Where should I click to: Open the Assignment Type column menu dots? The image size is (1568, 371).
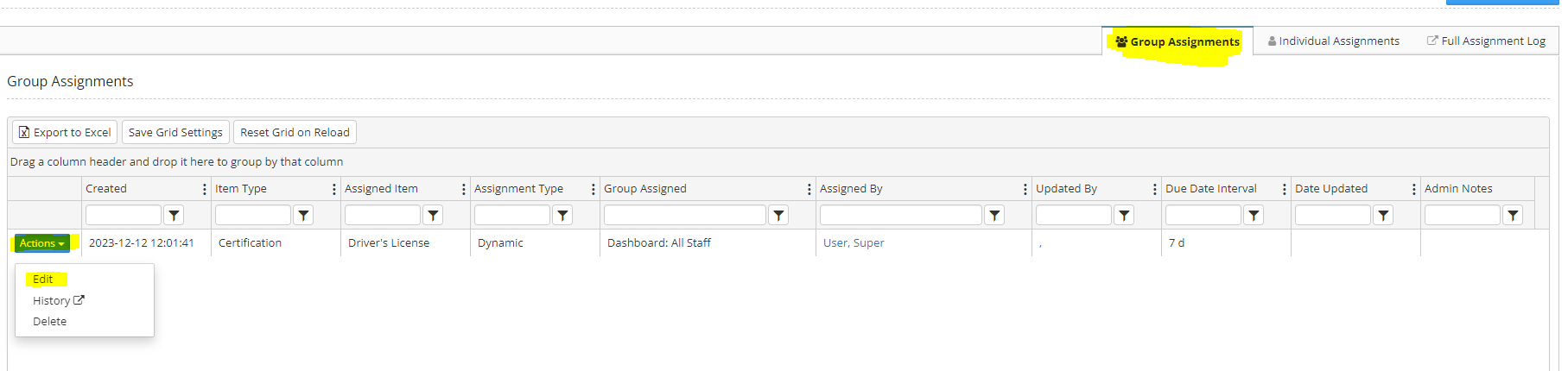(594, 189)
